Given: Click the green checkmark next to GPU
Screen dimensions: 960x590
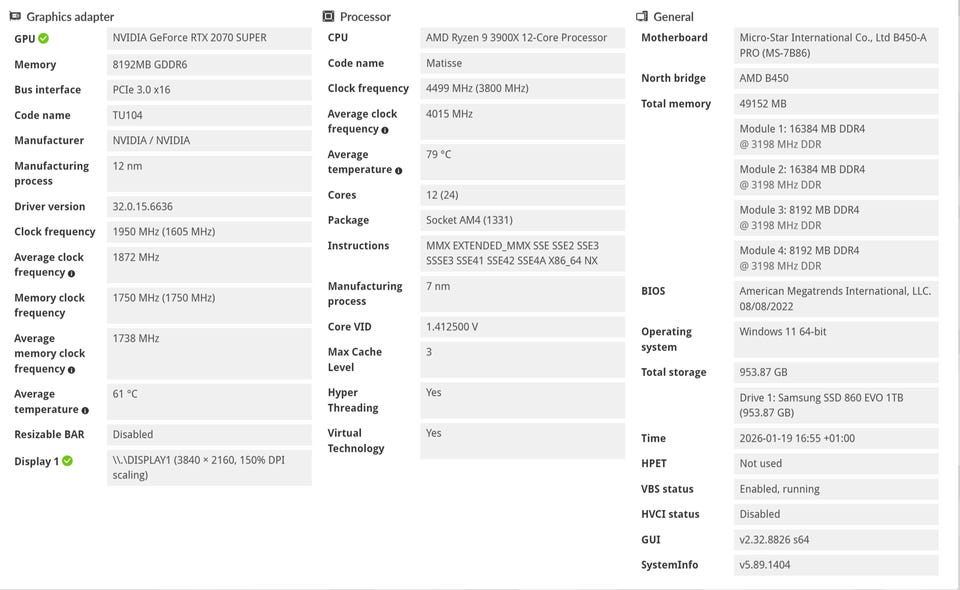Looking at the screenshot, I should pos(43,38).
